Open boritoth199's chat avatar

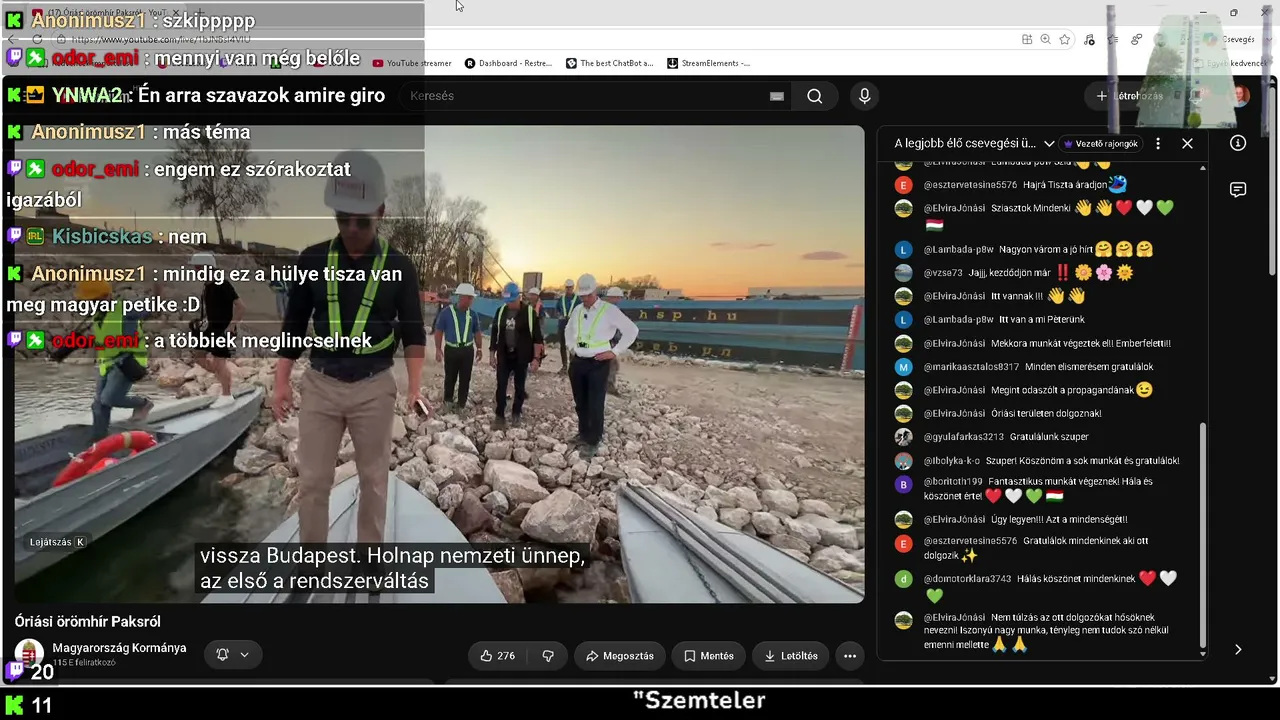coord(903,484)
